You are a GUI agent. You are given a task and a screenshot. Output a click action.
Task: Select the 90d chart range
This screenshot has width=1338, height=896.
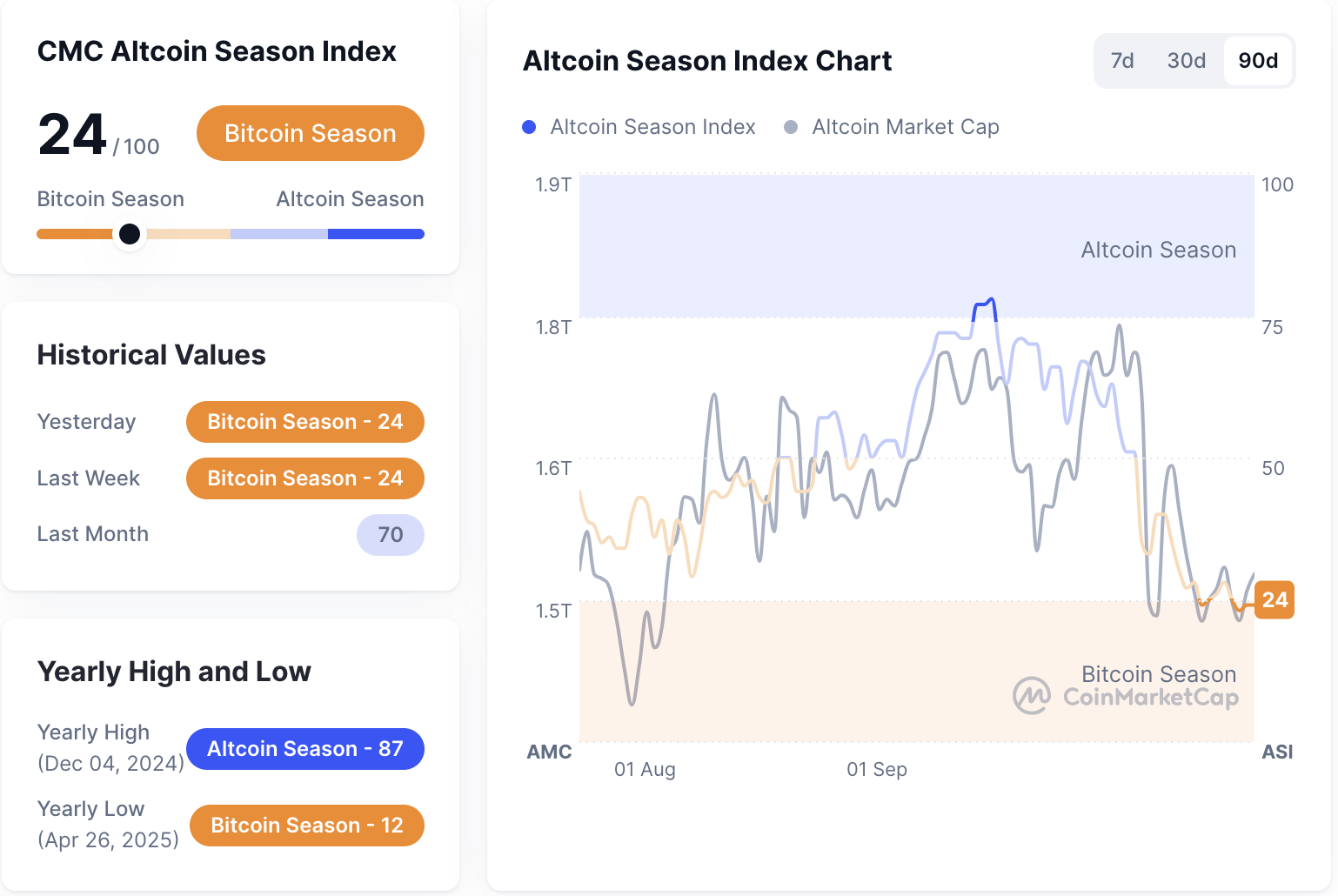[1258, 61]
